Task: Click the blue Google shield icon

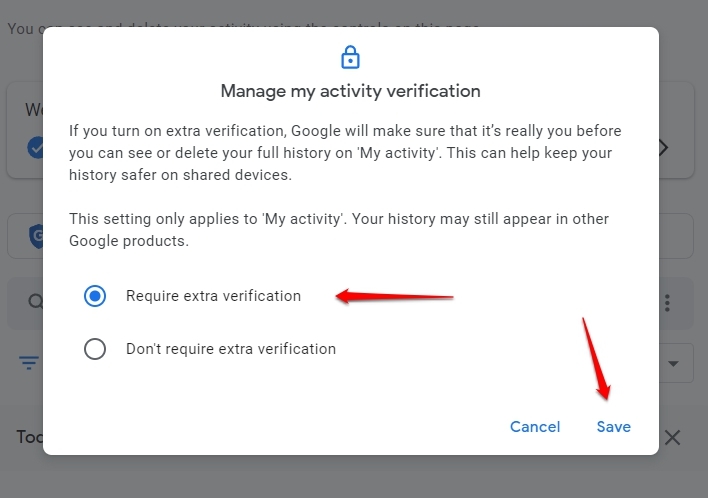Action: click(36, 236)
